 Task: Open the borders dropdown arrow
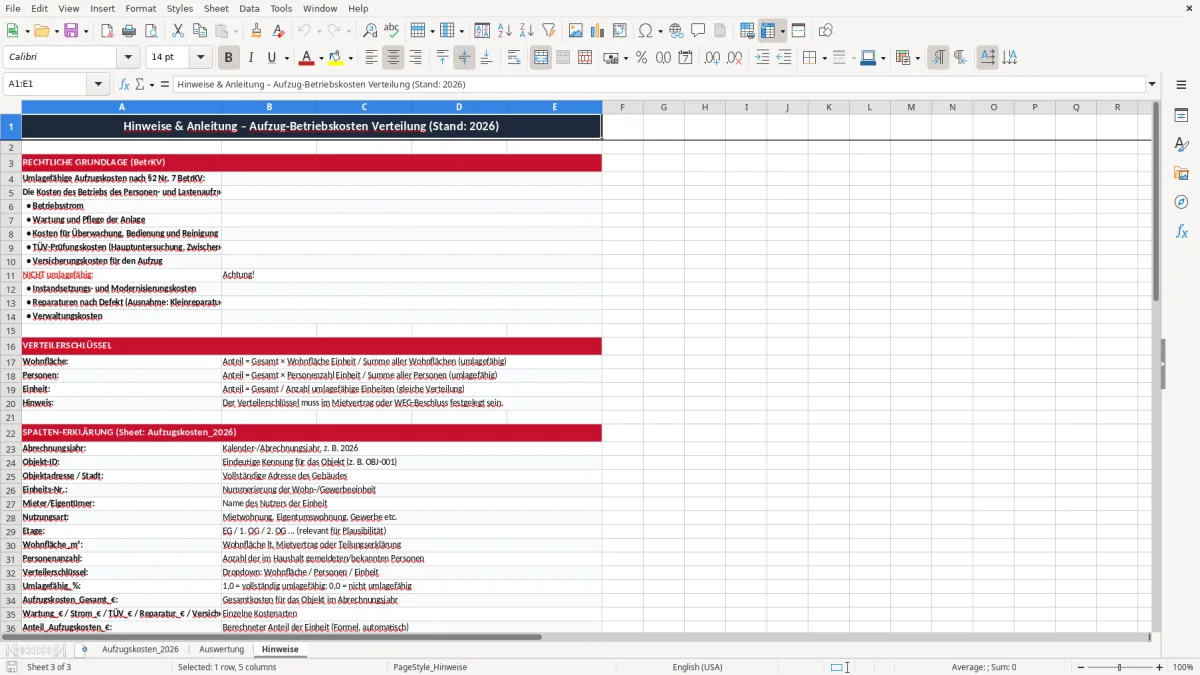click(x=823, y=58)
